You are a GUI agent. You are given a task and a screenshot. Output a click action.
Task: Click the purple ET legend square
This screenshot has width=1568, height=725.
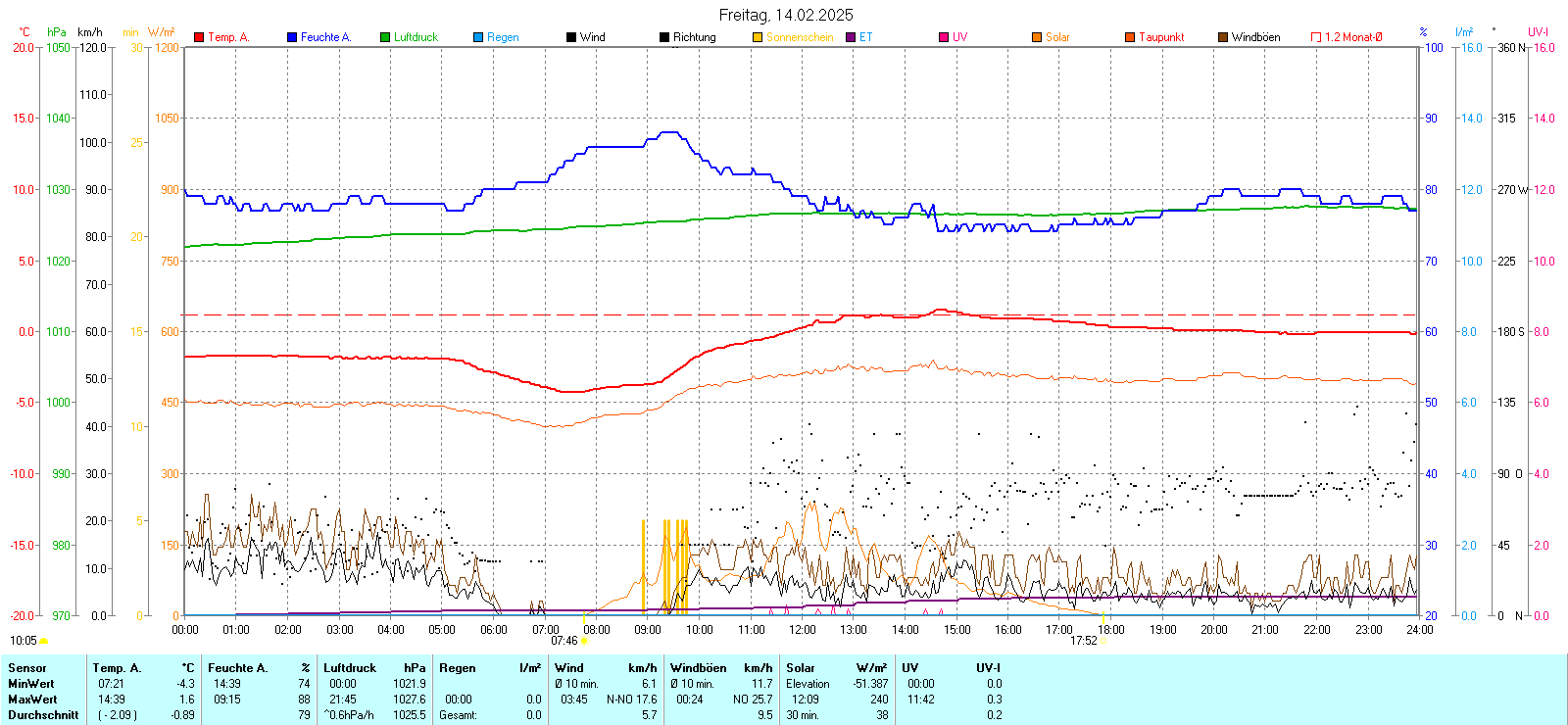(x=851, y=37)
